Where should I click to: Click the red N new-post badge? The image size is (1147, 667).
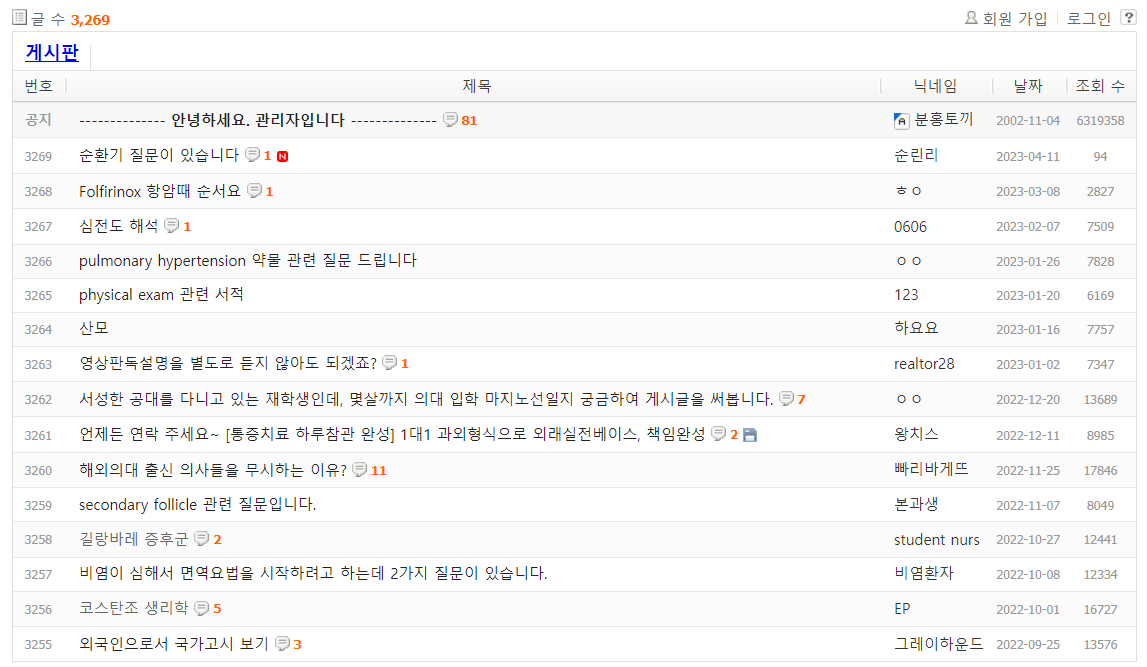[282, 157]
